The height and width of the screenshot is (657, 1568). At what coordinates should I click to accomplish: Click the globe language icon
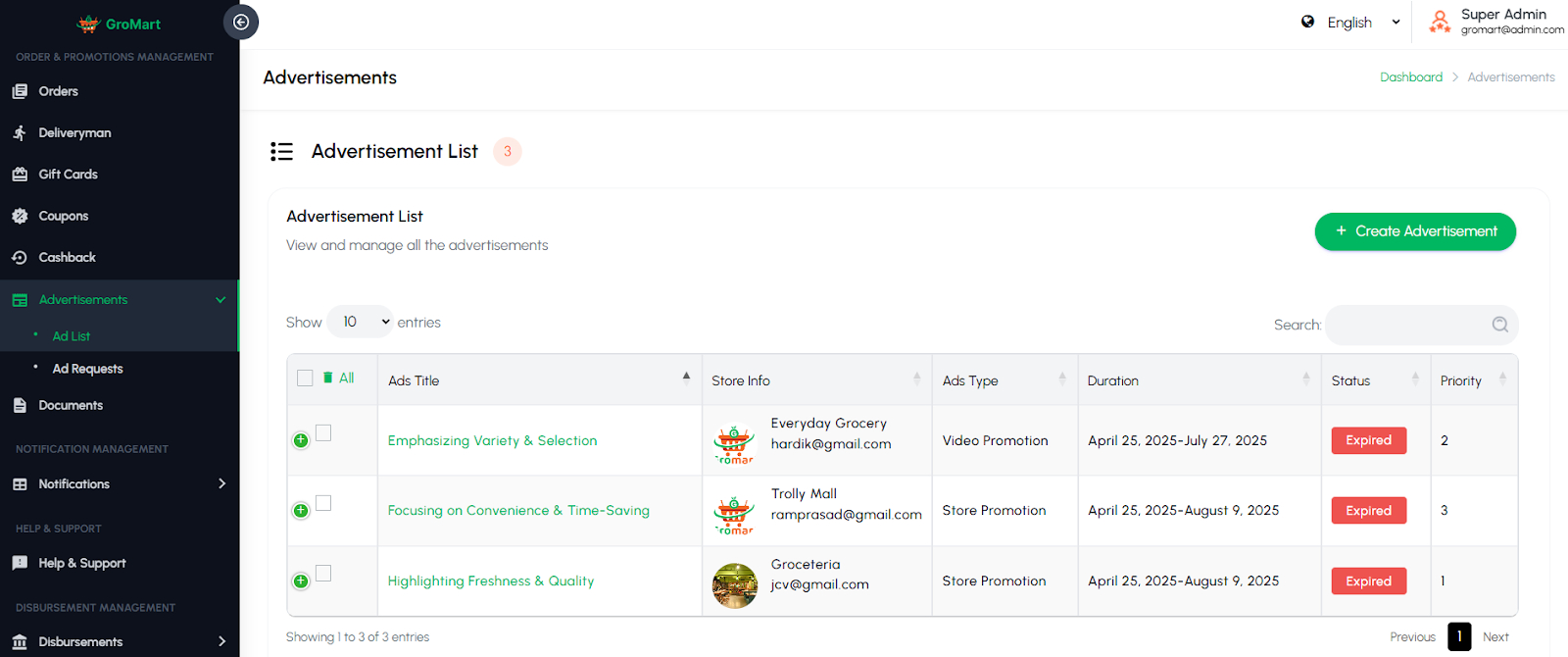pyautogui.click(x=1307, y=22)
